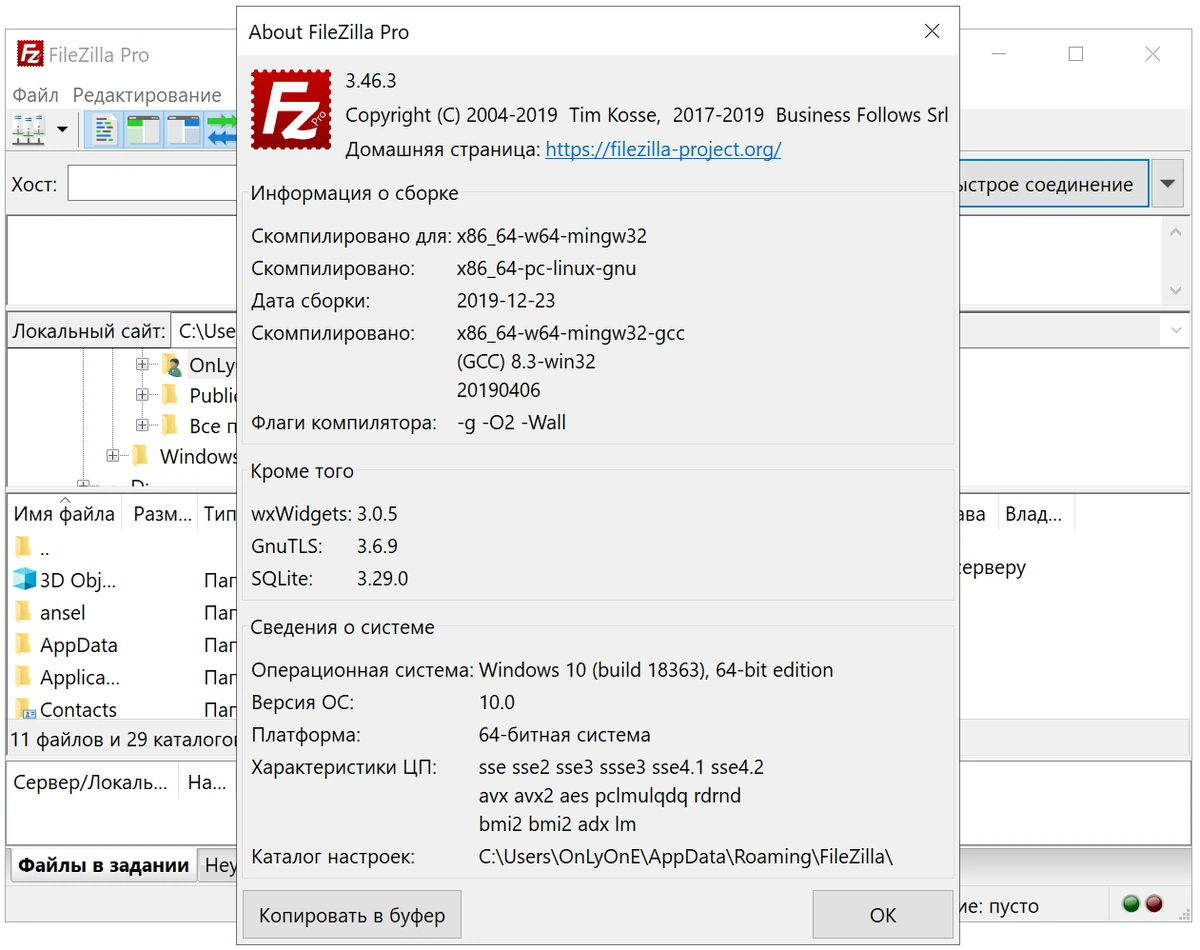Open the filezilla-project.org homepage link
Viewport: 1200px width, 950px height.
pos(663,149)
